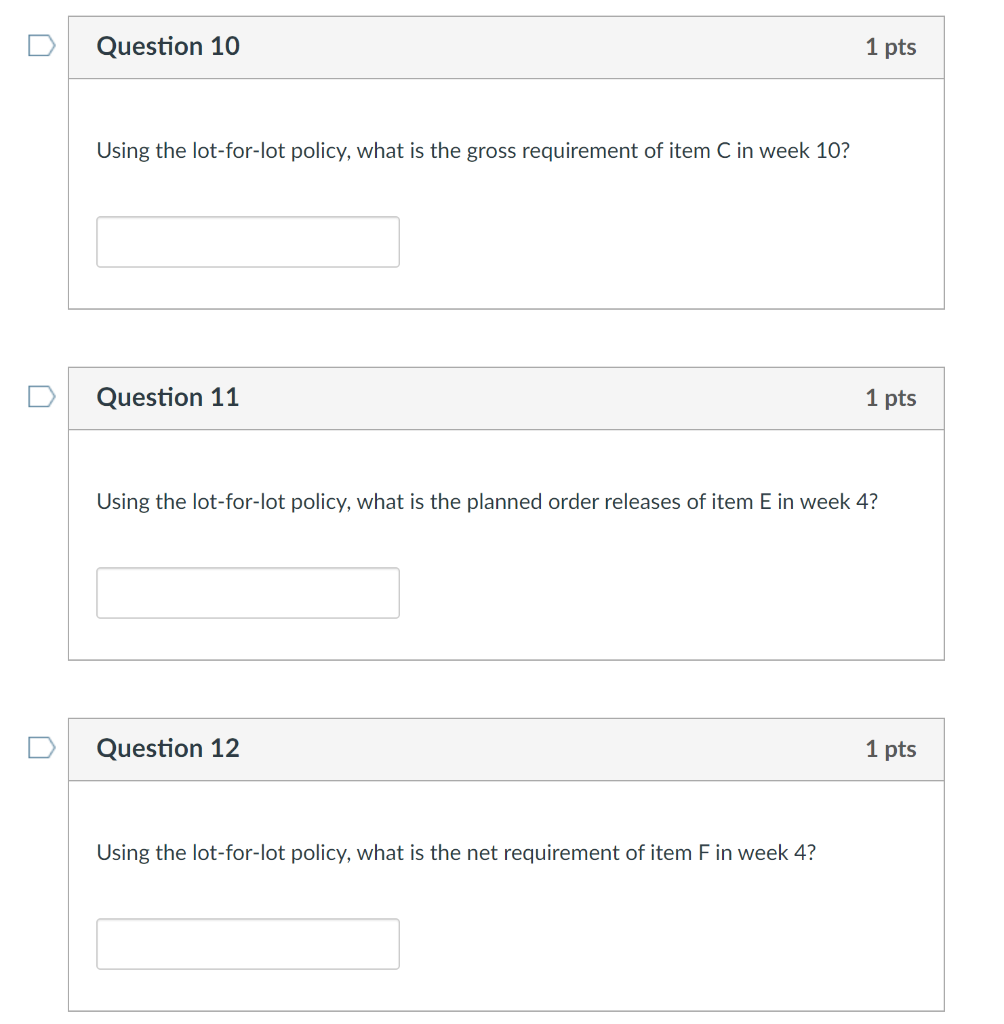The height and width of the screenshot is (1024, 1004).
Task: Flag Question 11 for review
Action: [41, 397]
